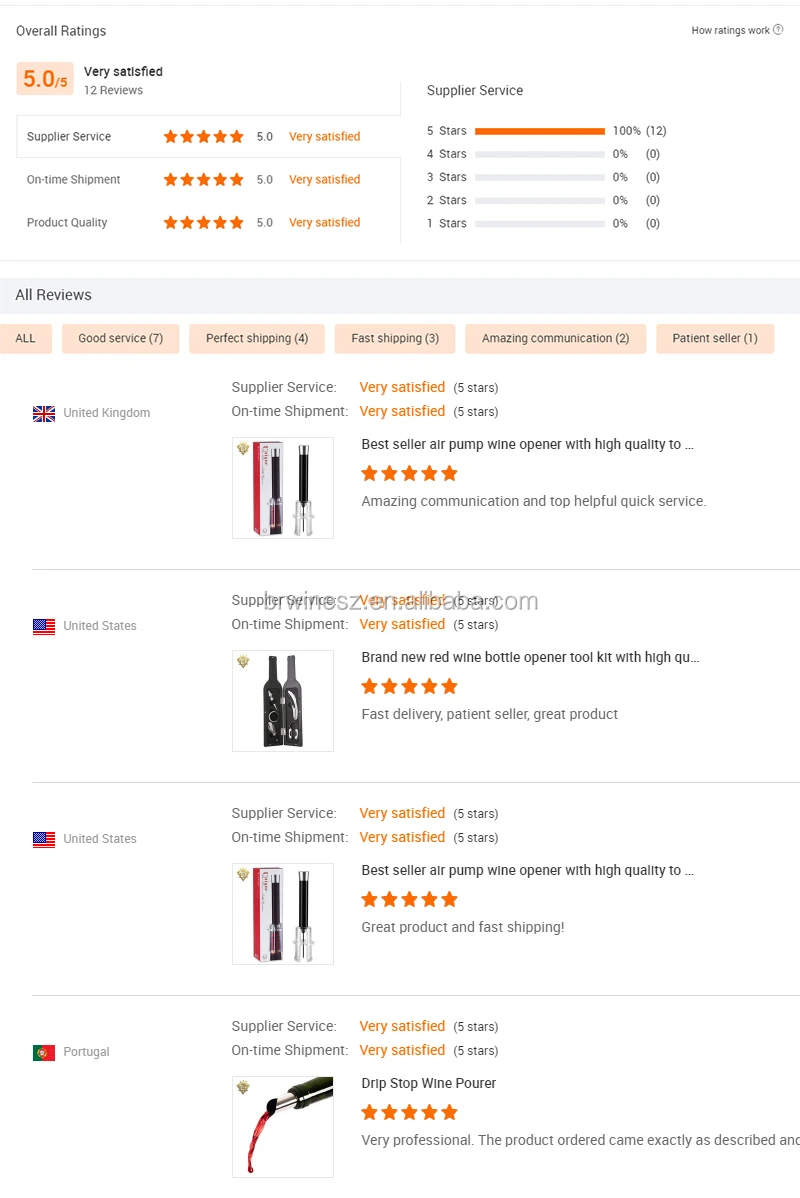Open the wine pourer product thumbnail
This screenshot has height=1198, width=800.
283,1127
